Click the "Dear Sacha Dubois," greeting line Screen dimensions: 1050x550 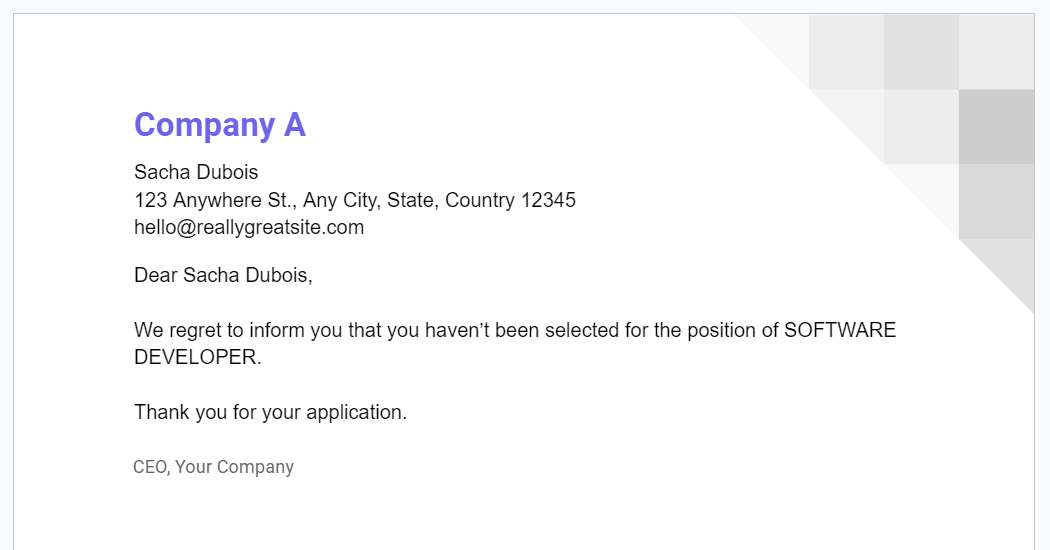pyautogui.click(x=223, y=275)
